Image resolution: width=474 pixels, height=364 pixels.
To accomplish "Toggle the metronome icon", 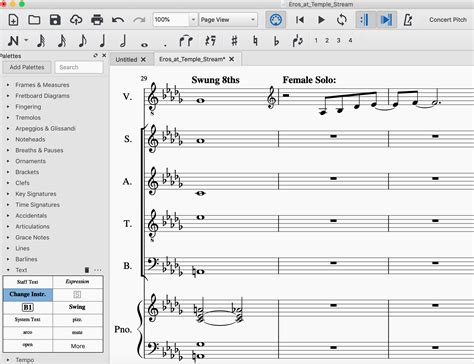I will 408,20.
